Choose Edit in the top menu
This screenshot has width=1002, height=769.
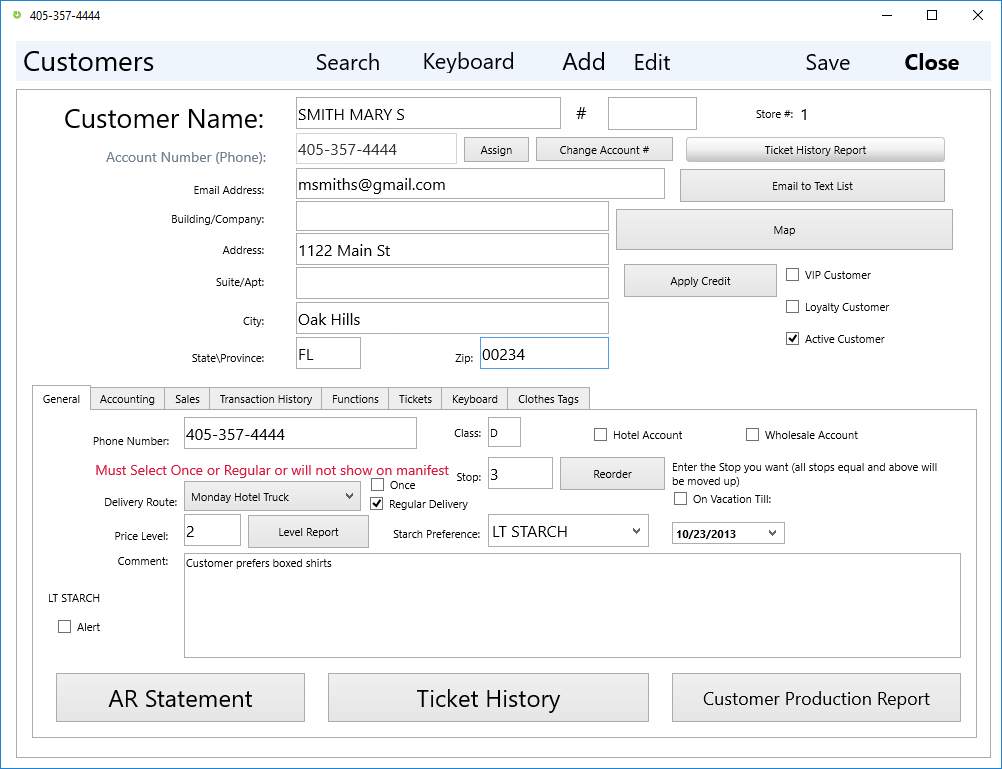(652, 62)
